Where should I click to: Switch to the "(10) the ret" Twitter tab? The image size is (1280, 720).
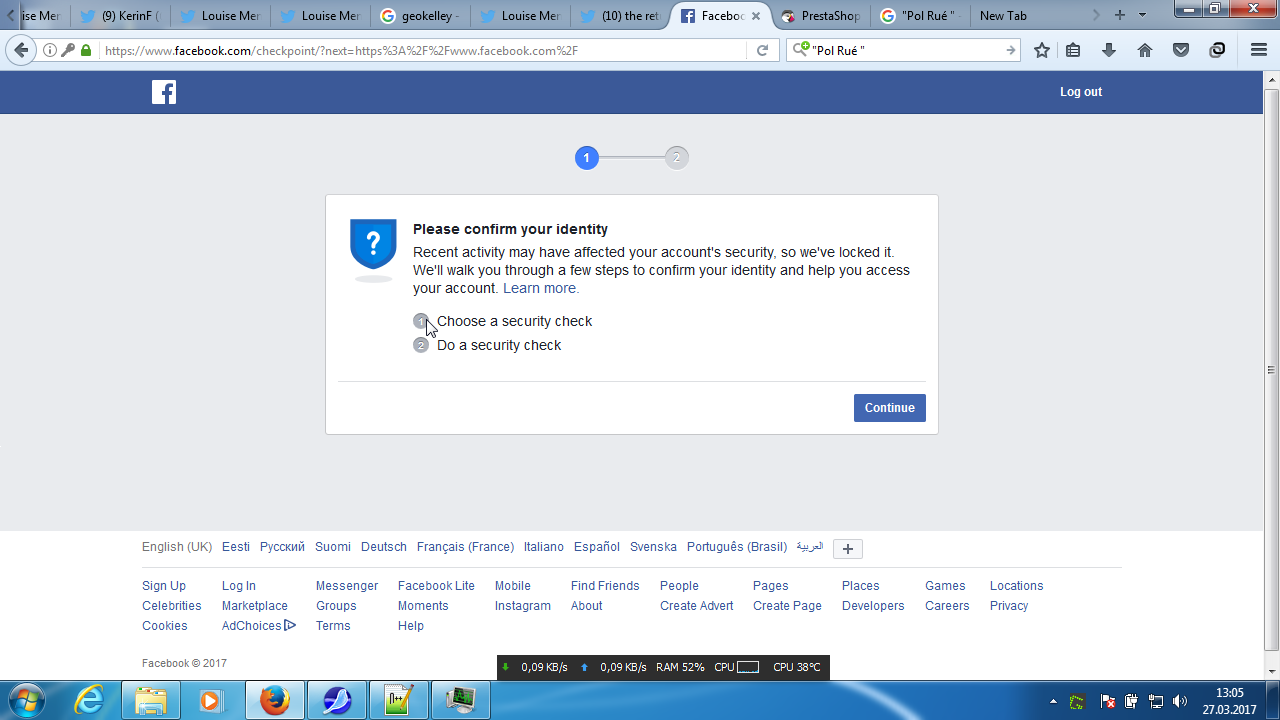click(x=620, y=16)
